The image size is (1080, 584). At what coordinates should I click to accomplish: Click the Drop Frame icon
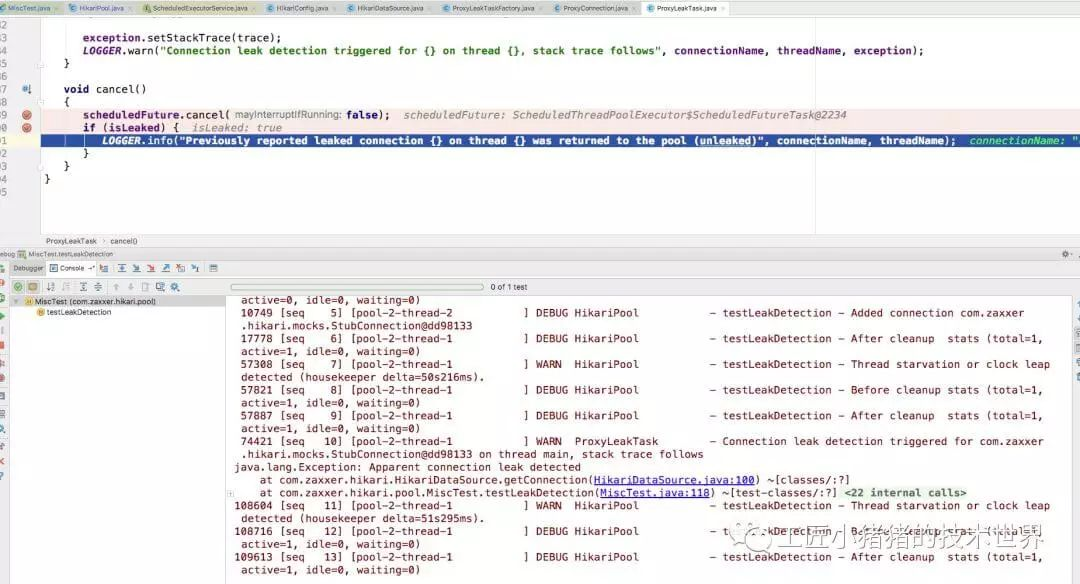[180, 268]
